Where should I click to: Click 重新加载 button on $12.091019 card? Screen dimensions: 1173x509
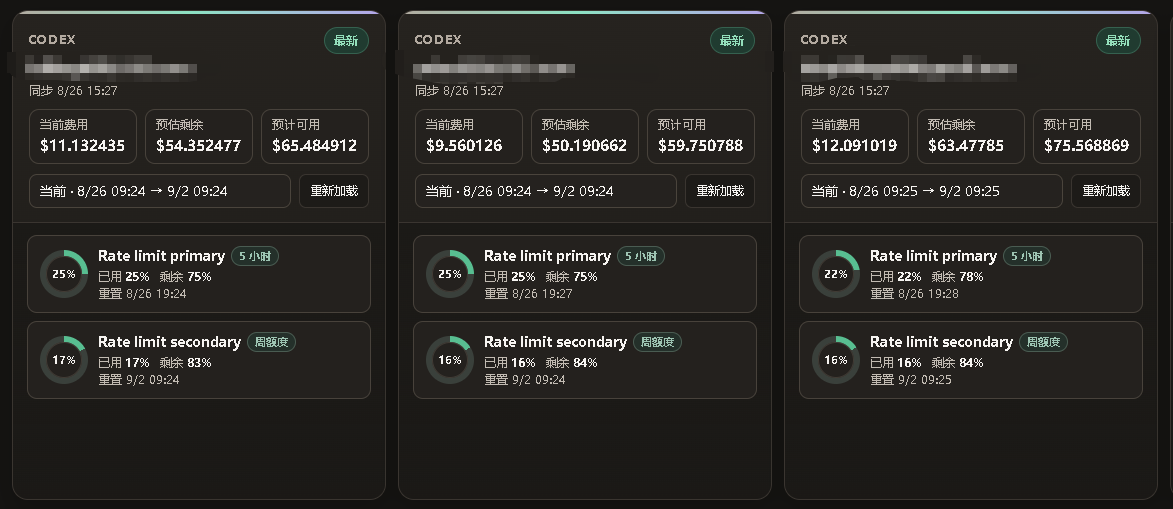(1106, 191)
